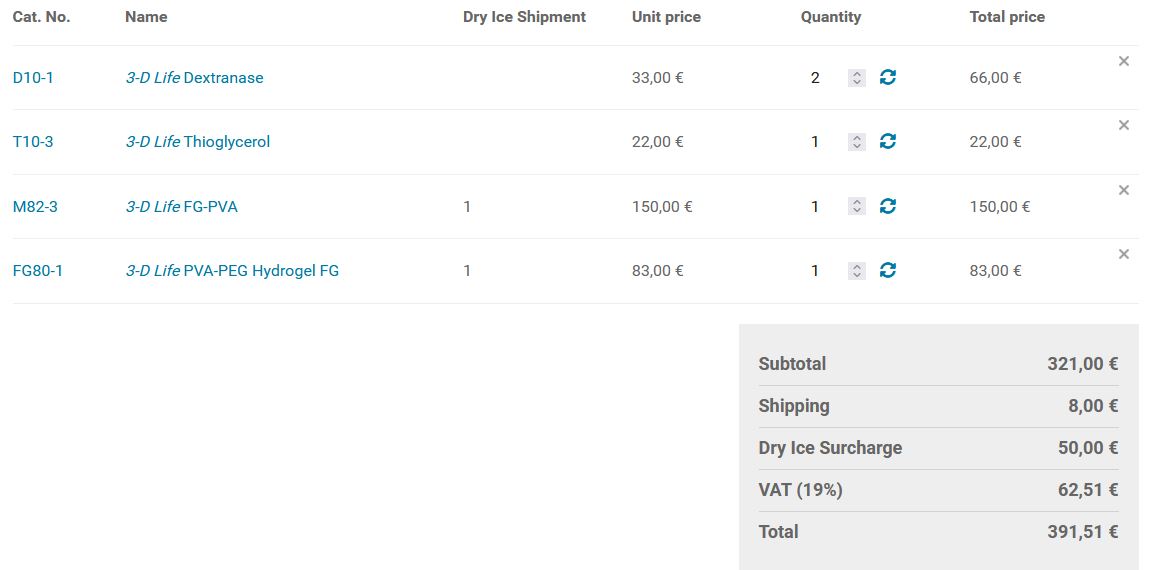Click catalog number FG80-1
This screenshot has width=1159, height=570.
(x=37, y=271)
